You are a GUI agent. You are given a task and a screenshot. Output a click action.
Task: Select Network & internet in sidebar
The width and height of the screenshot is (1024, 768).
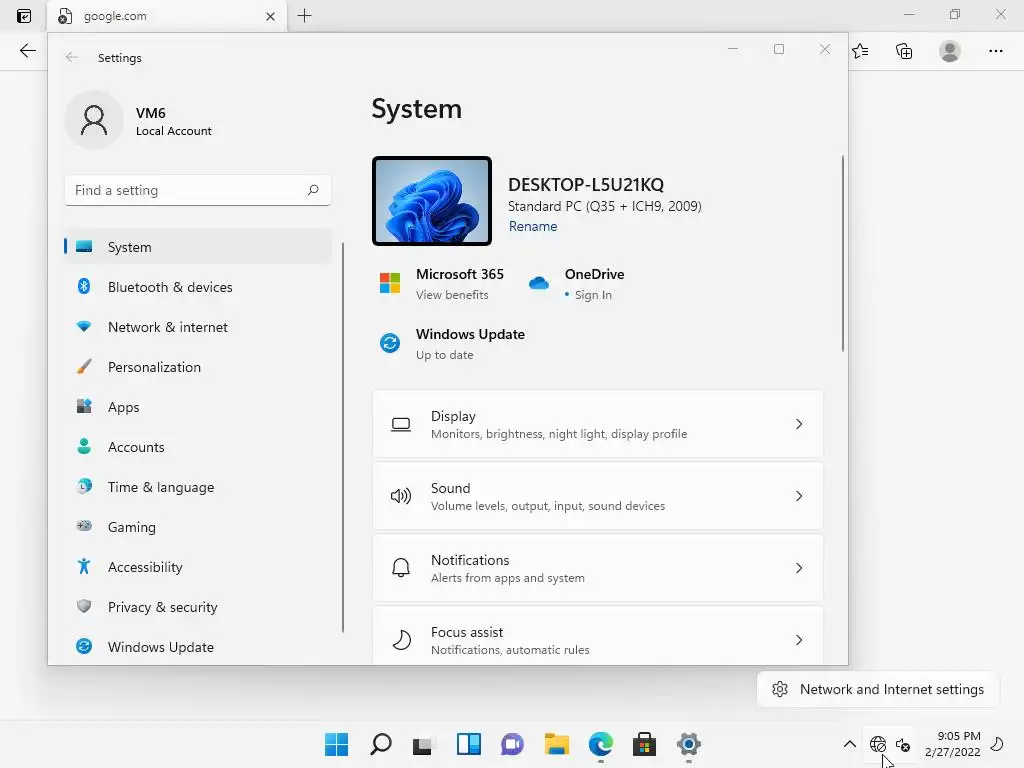198,327
